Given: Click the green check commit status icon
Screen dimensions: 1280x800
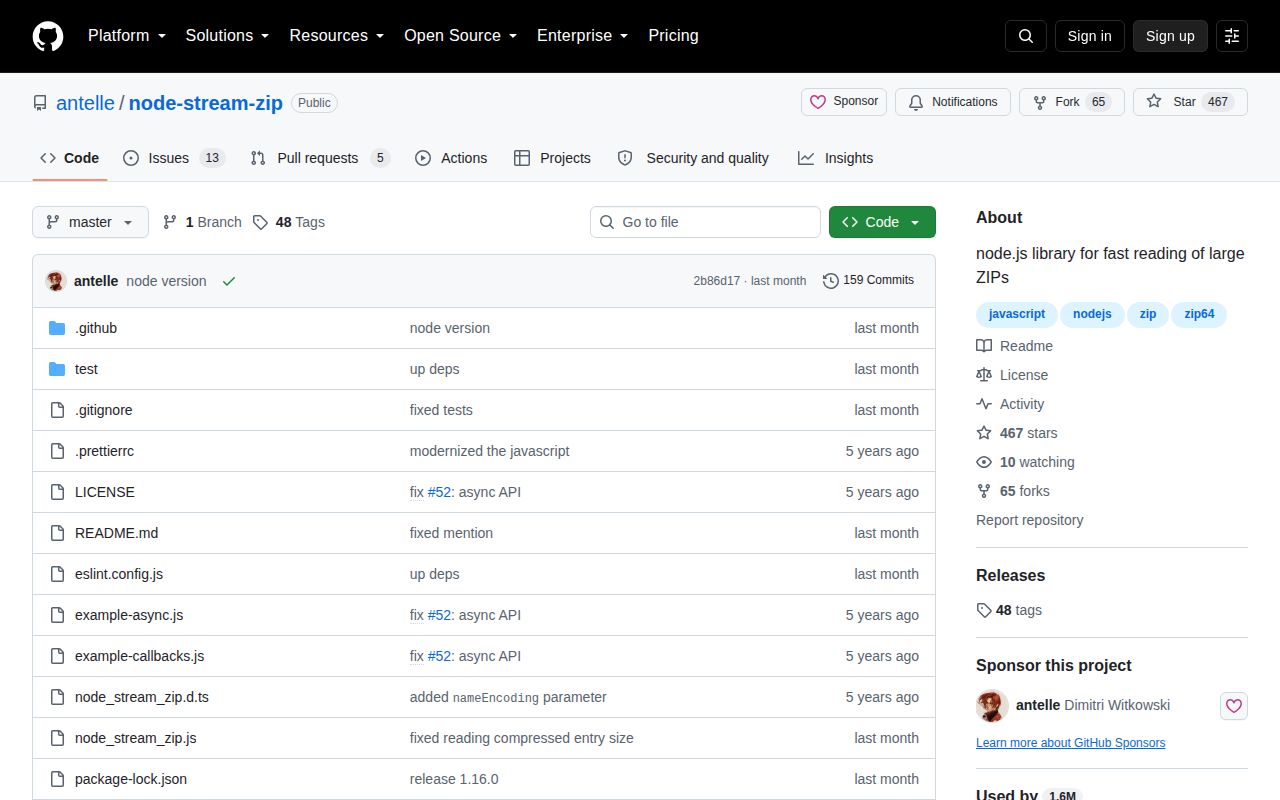Looking at the screenshot, I should click(229, 281).
